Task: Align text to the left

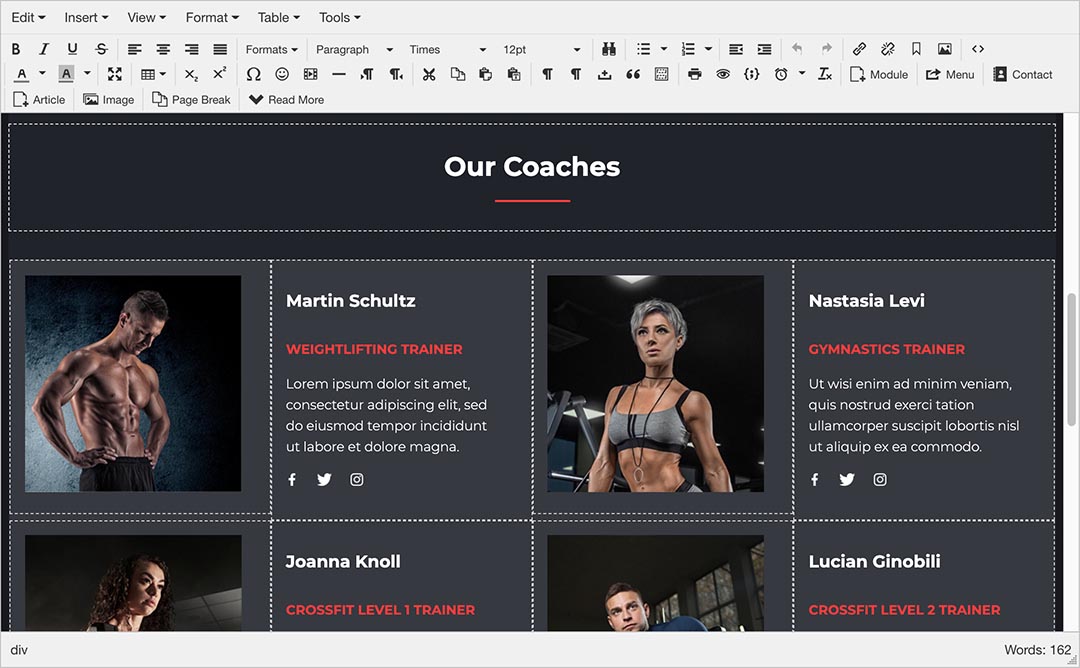Action: (134, 49)
